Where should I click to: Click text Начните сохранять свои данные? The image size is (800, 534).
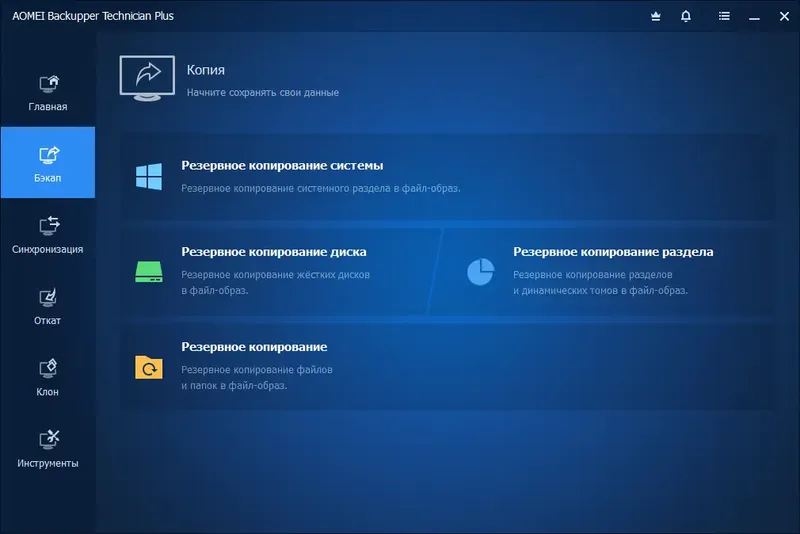263,93
